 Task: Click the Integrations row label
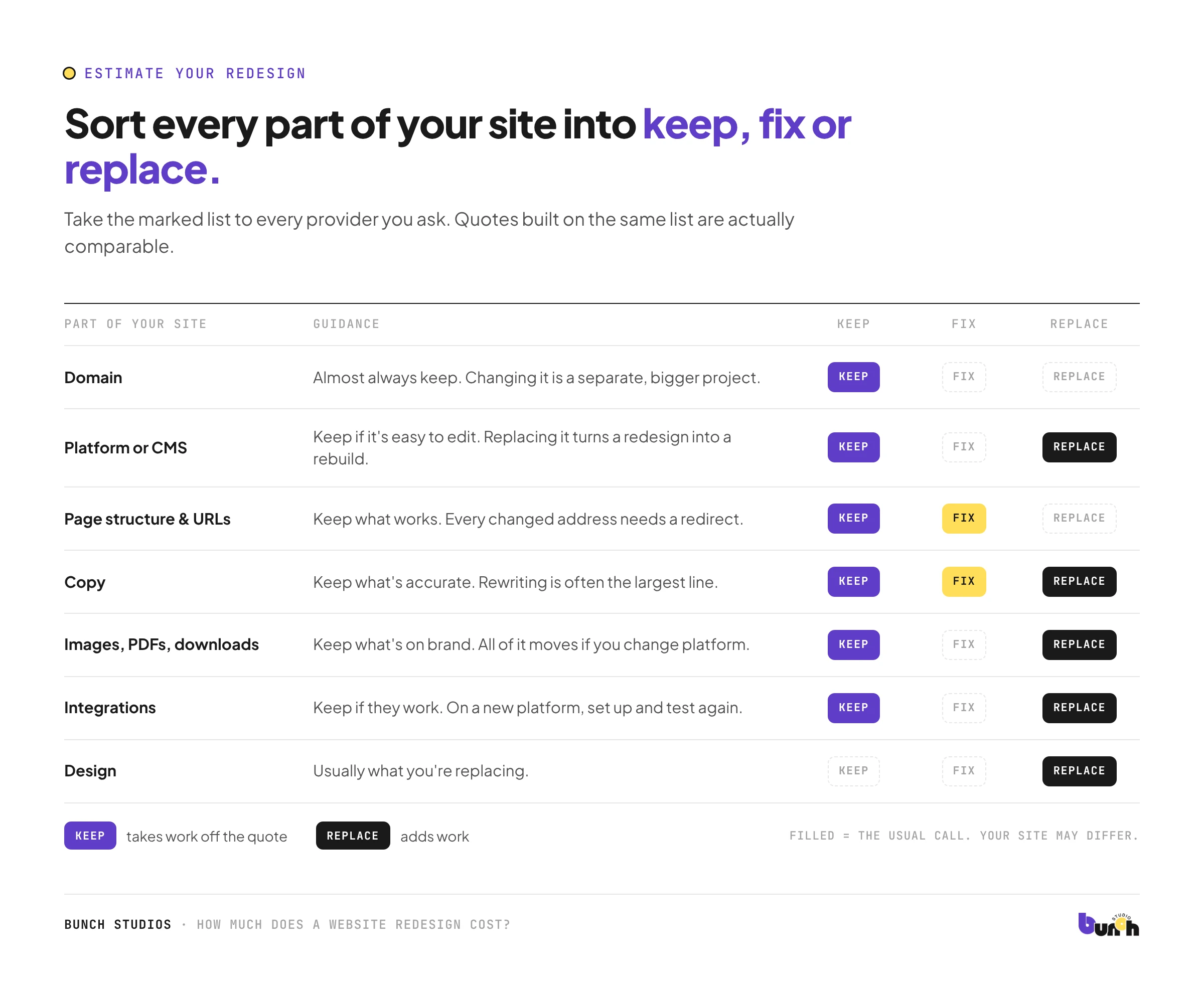(x=109, y=708)
